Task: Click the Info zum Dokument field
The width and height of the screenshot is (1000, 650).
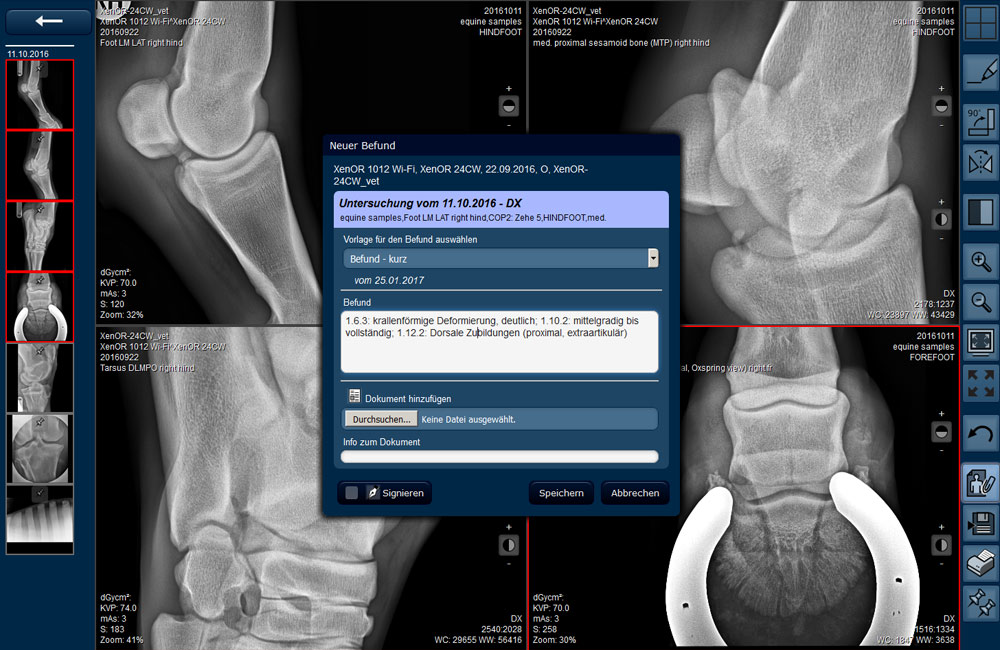Action: point(499,457)
